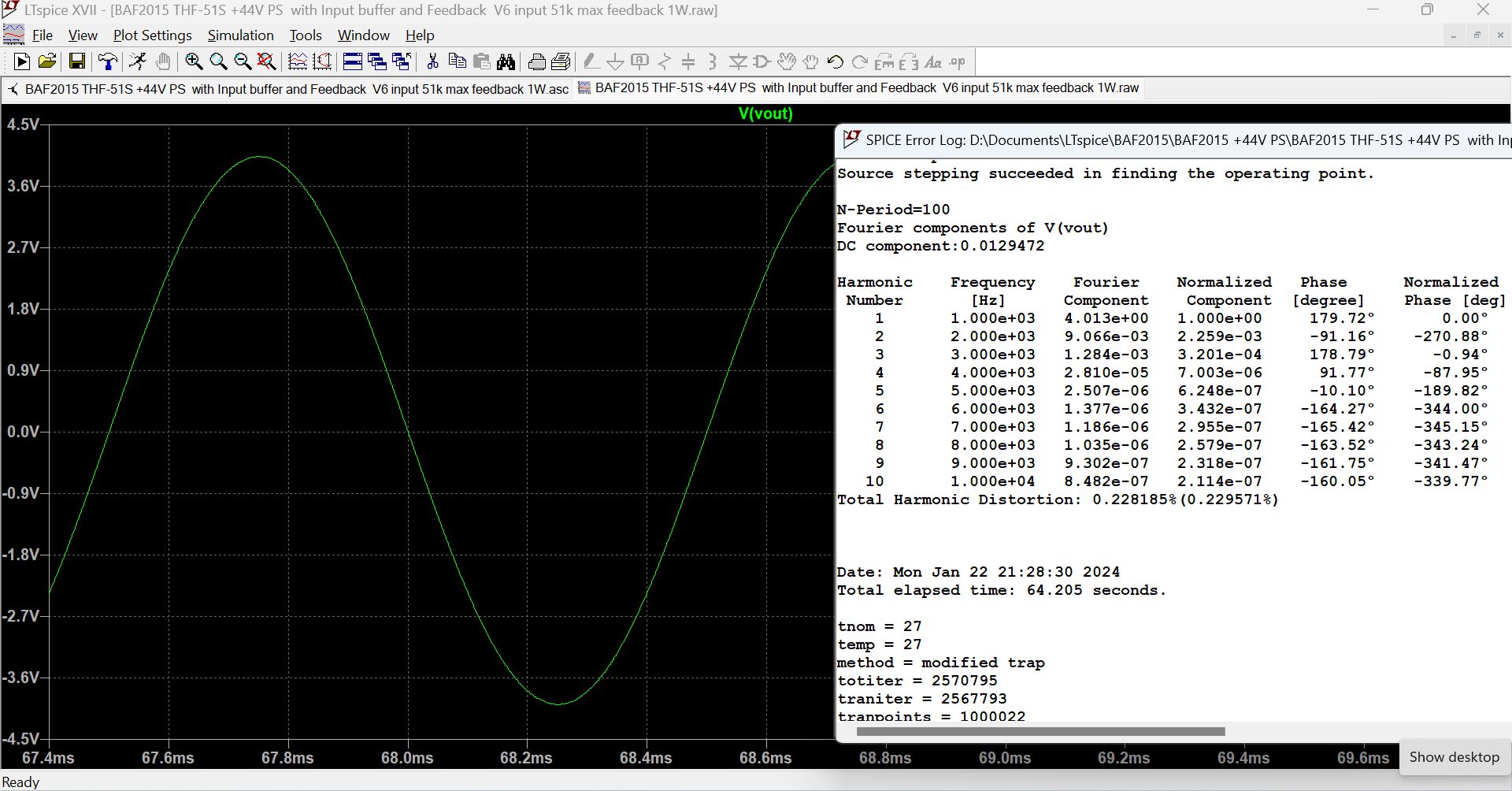Image resolution: width=1512 pixels, height=791 pixels.
Task: Click the 'method = modified trap' line
Action: coord(940,663)
